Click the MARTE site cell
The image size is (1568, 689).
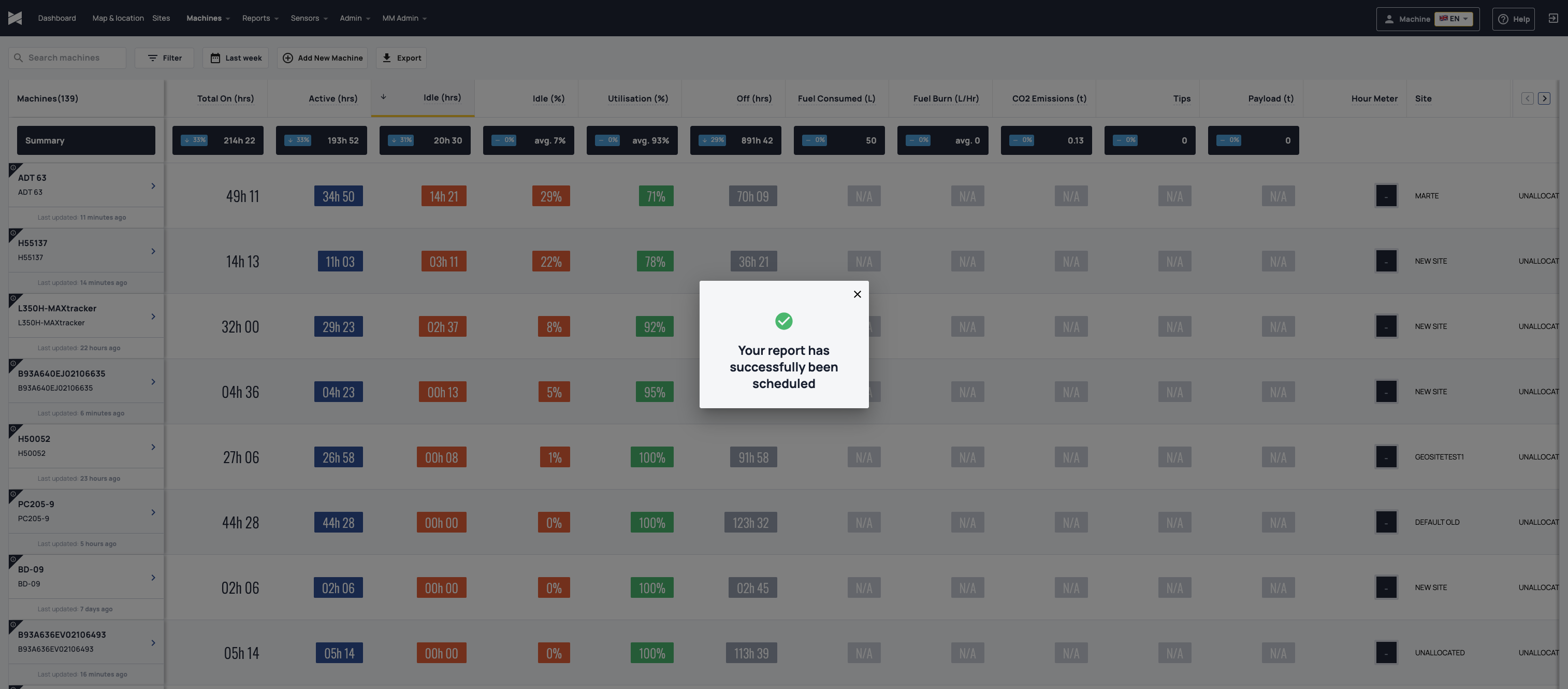pos(1426,196)
